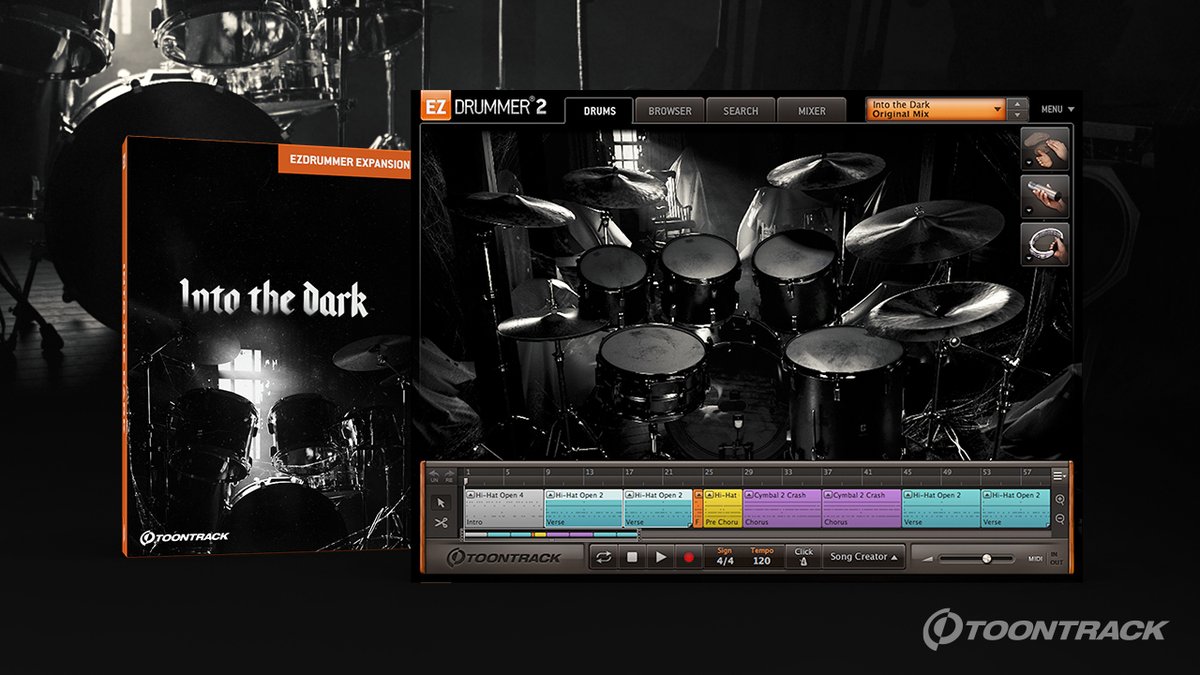This screenshot has height=675, width=1200.
Task: Click the hand claps percussion thumbnail
Action: (x=1046, y=147)
